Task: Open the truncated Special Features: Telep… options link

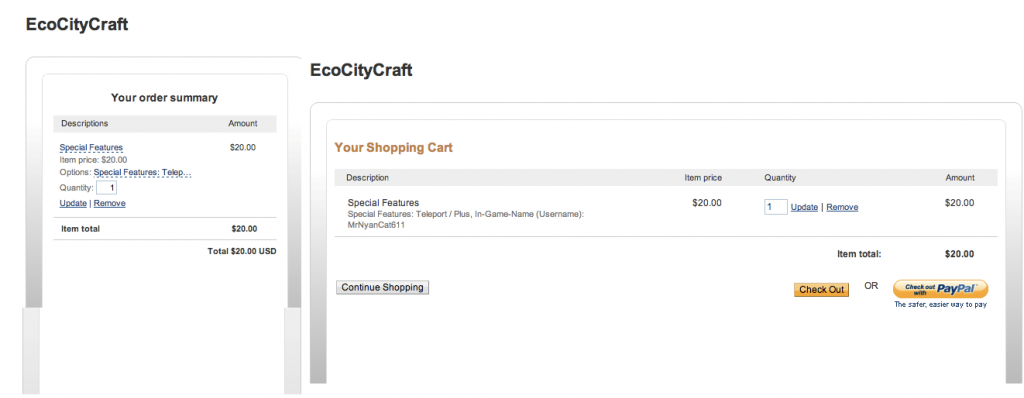Action: tap(142, 173)
